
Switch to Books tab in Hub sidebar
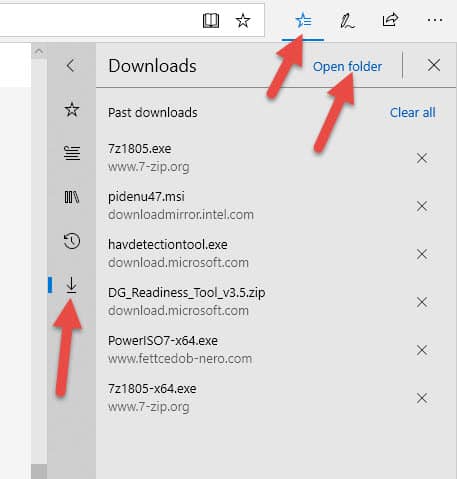[x=72, y=197]
